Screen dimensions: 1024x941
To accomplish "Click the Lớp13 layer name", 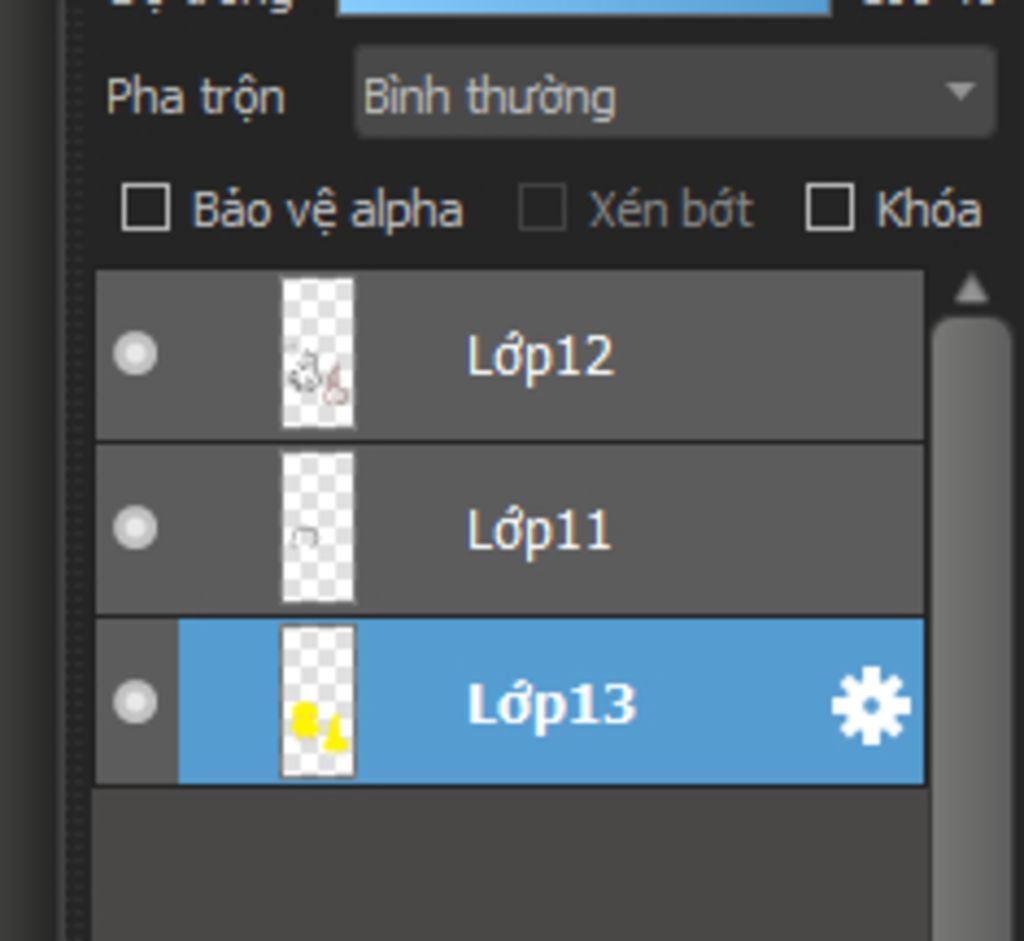I will pos(552,706).
